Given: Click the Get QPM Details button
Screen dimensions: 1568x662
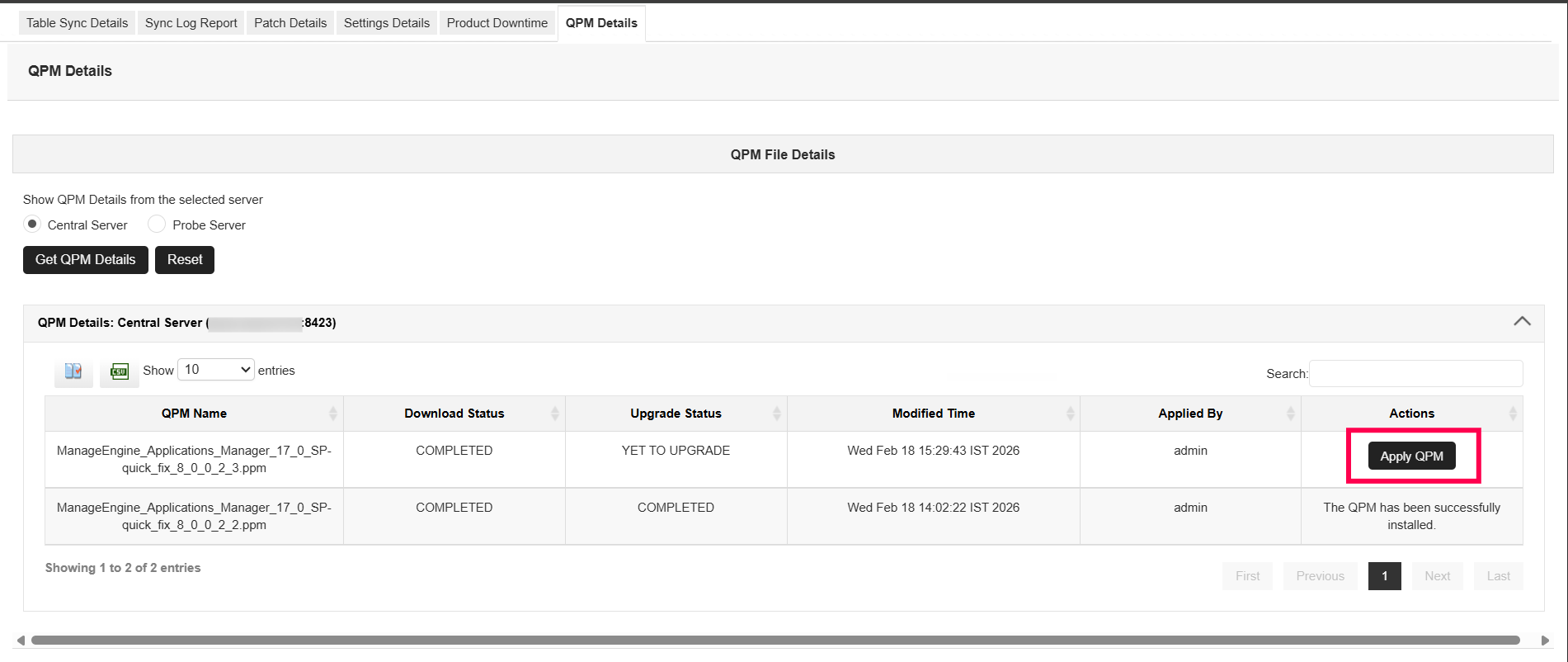Looking at the screenshot, I should (x=86, y=260).
